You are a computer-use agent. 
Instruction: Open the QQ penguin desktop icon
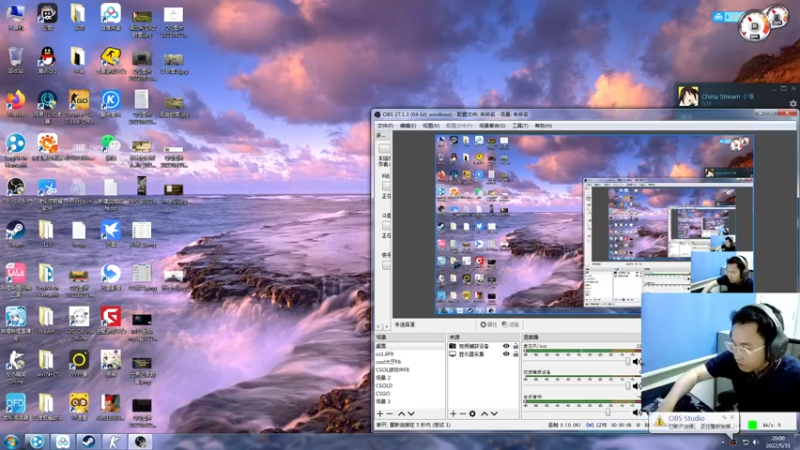click(x=47, y=60)
